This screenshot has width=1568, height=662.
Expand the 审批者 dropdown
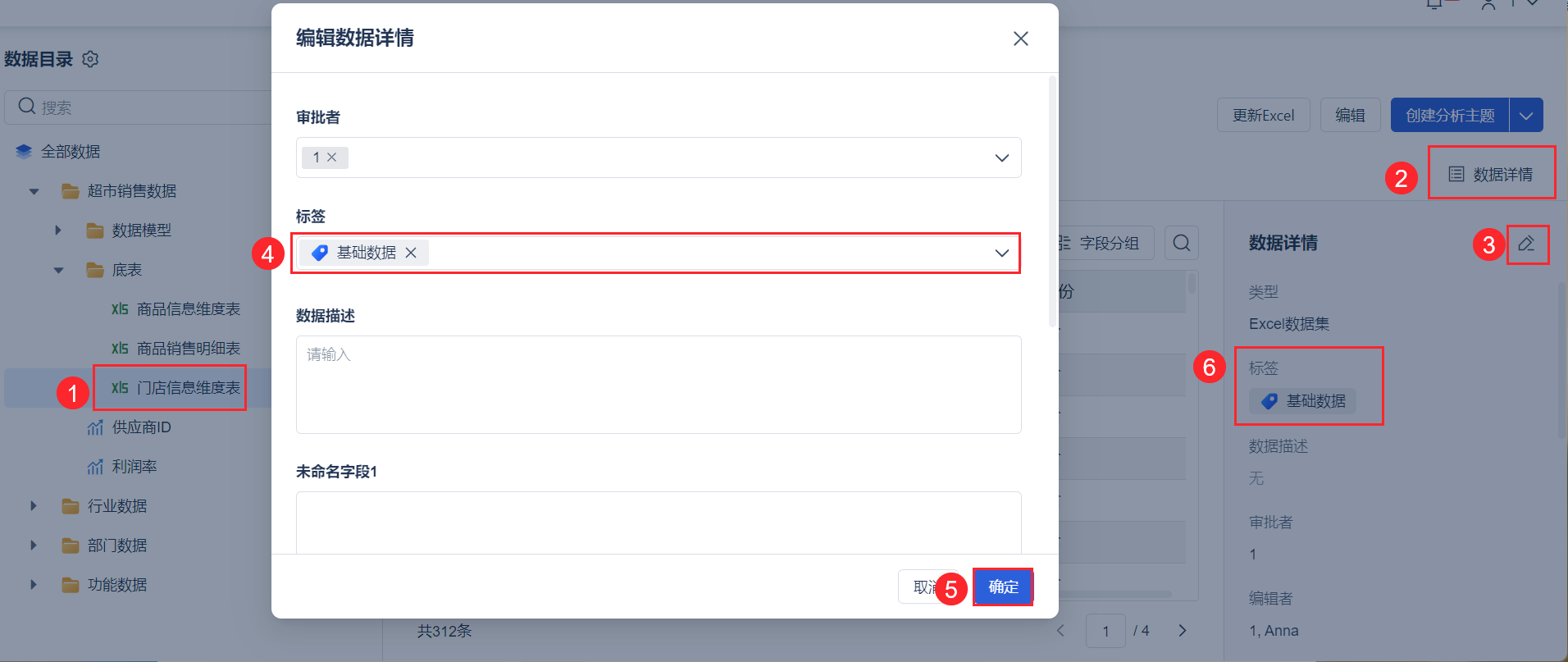[1001, 158]
